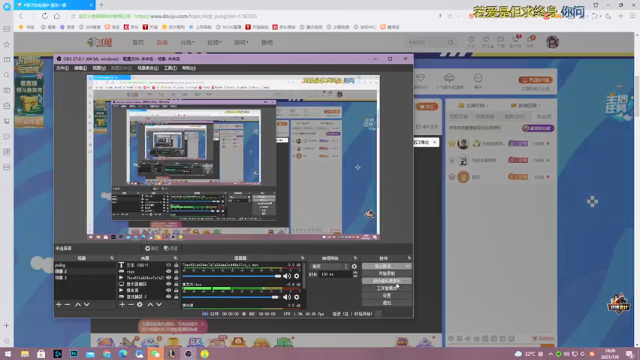Adjust the first mixer track volume slider
Viewport: 640px width, 360px height.
pyautogui.click(x=232, y=276)
